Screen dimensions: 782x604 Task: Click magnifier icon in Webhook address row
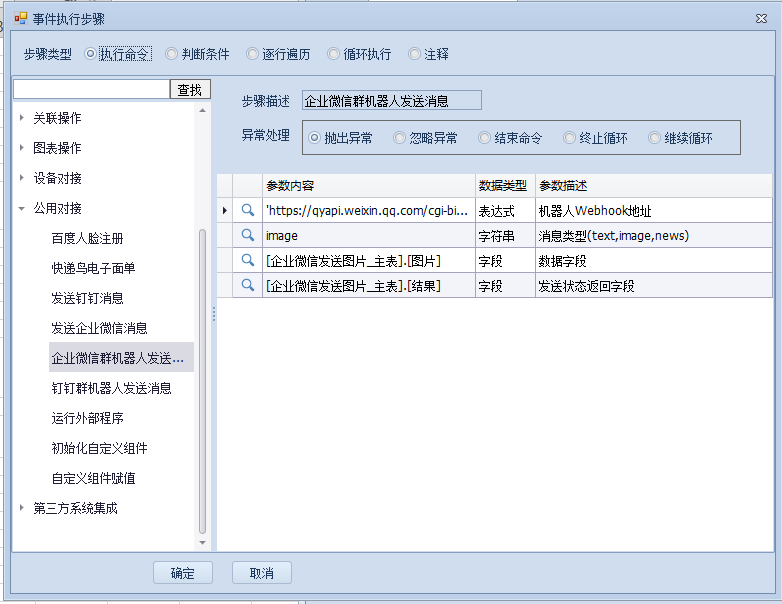[247, 211]
